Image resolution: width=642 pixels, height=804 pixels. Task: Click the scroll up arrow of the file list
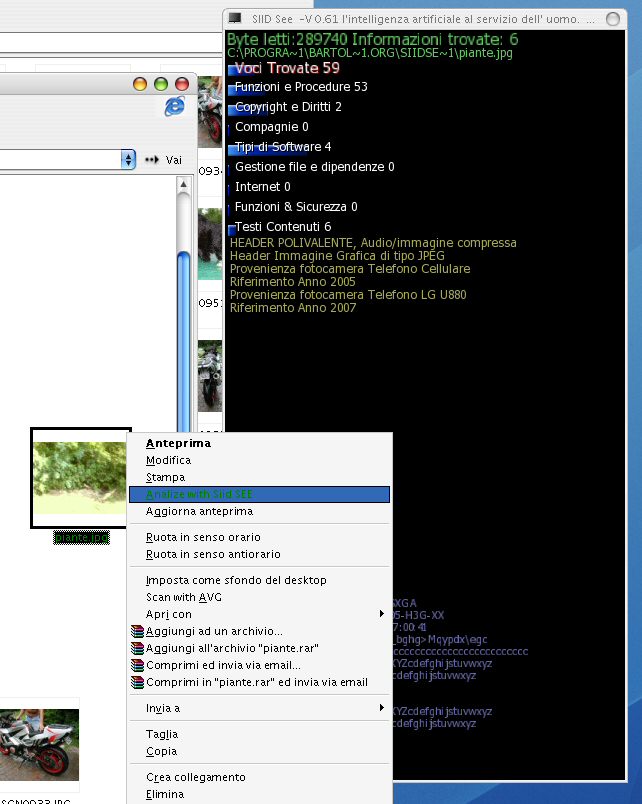183,185
